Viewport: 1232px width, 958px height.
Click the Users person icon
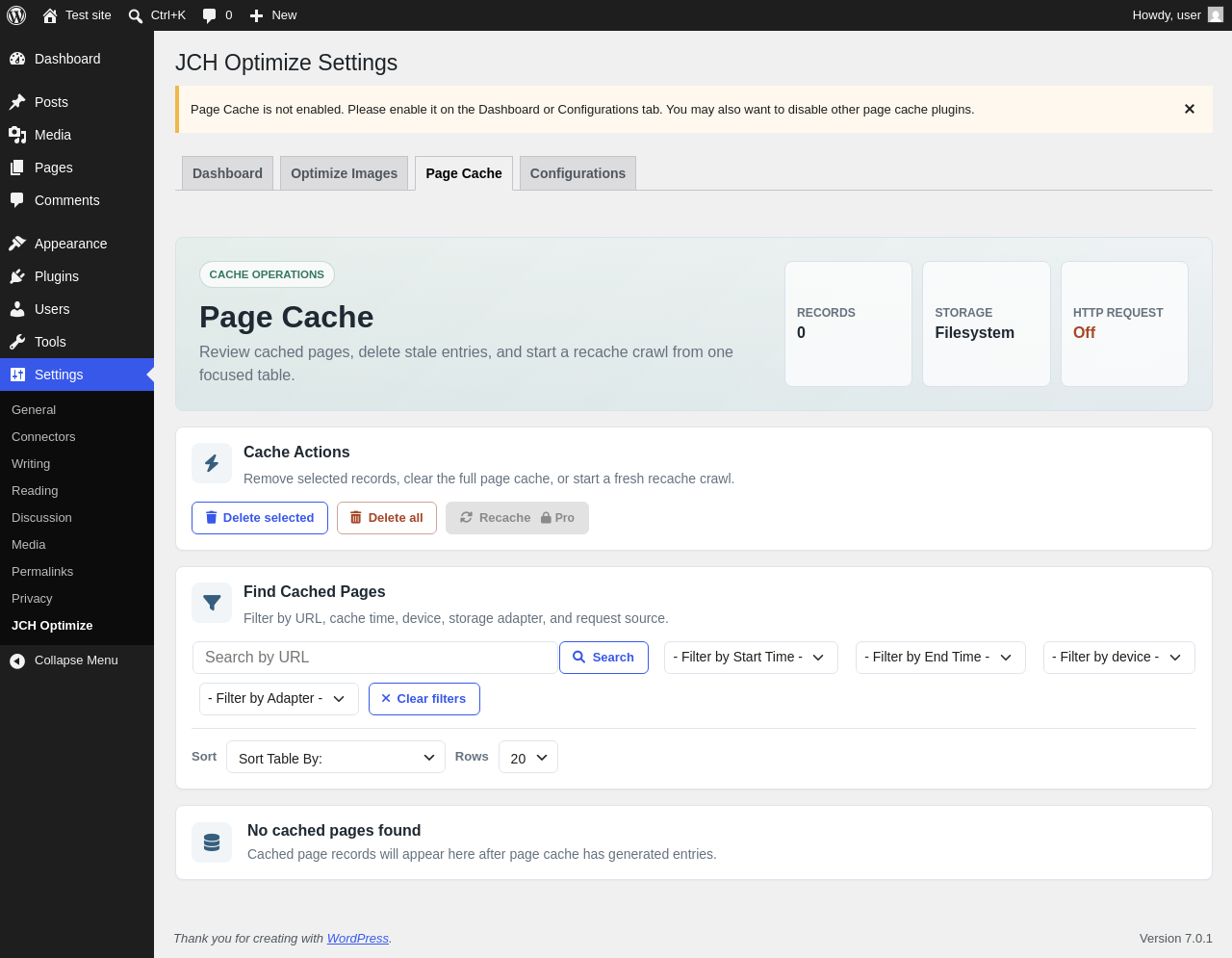[x=17, y=309]
